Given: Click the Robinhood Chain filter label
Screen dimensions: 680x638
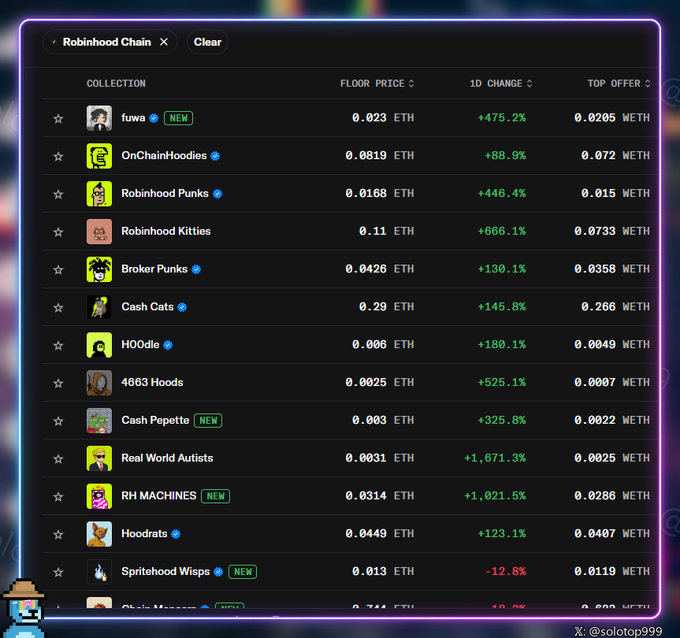Looking at the screenshot, I should click(107, 42).
